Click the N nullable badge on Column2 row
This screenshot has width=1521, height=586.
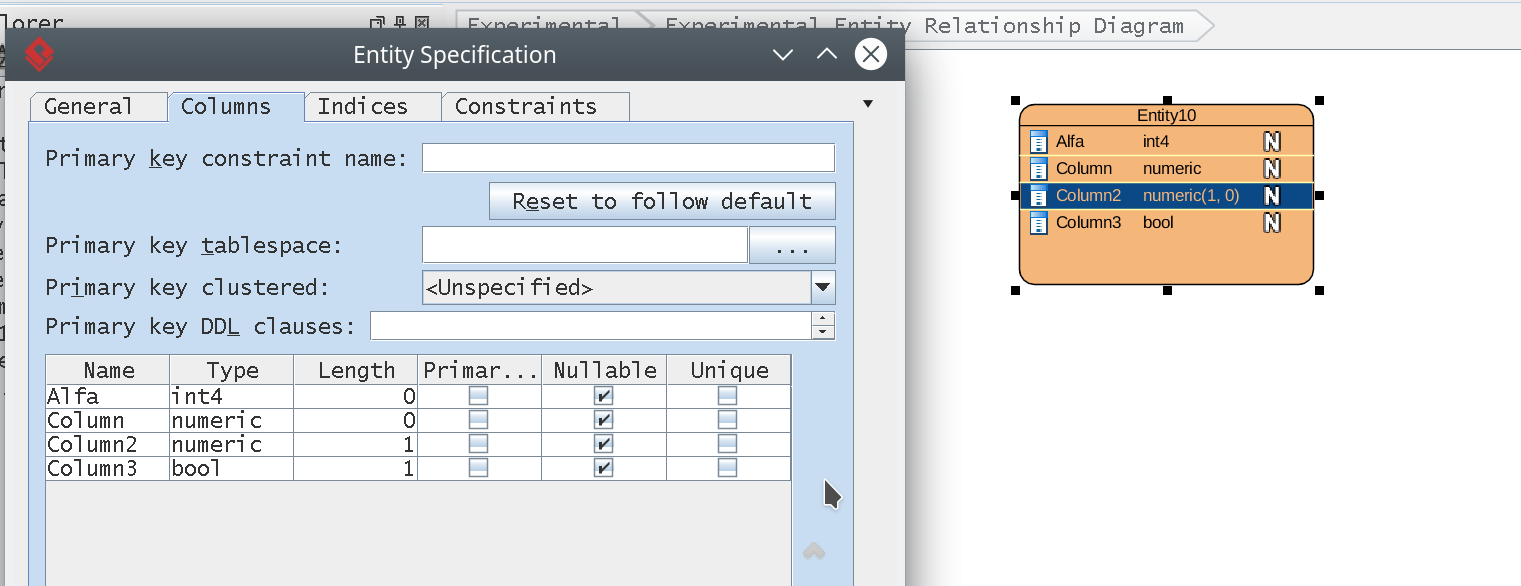click(1271, 195)
